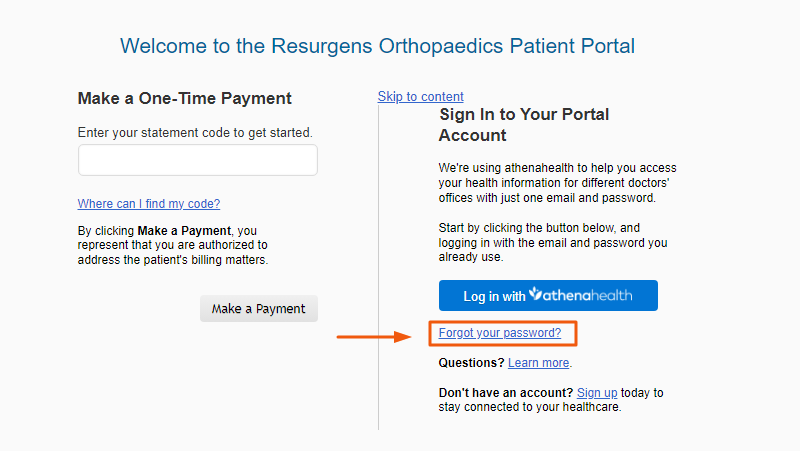
Task: Click the bold 'Questions?' label
Action: [471, 363]
